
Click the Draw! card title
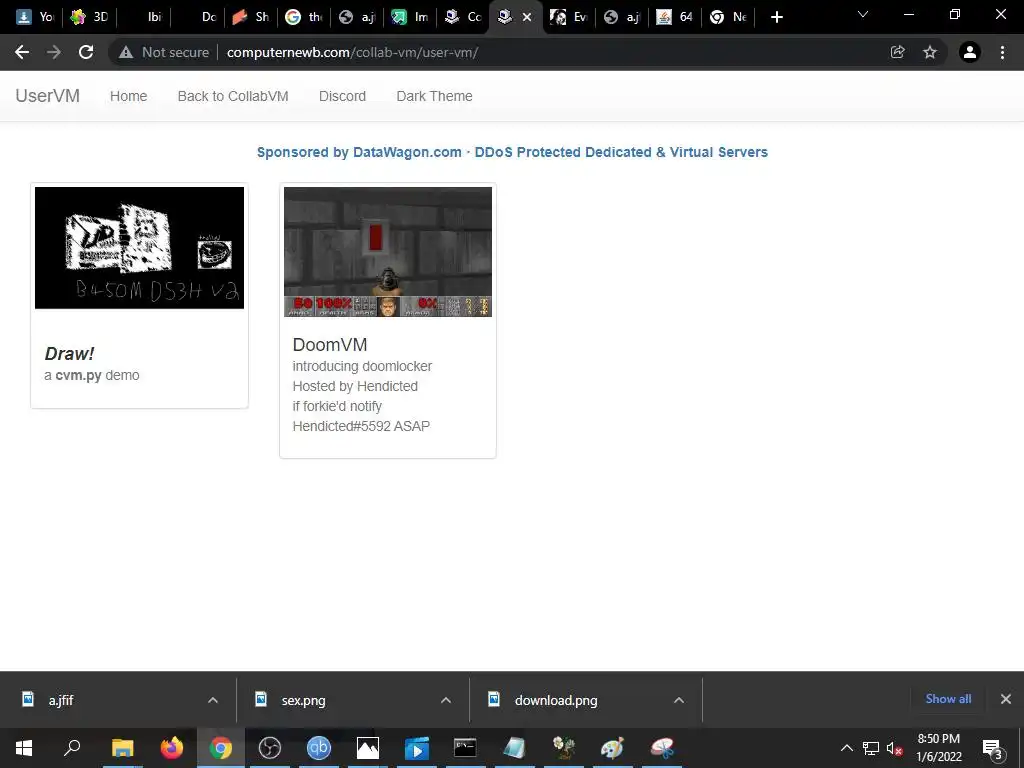69,353
